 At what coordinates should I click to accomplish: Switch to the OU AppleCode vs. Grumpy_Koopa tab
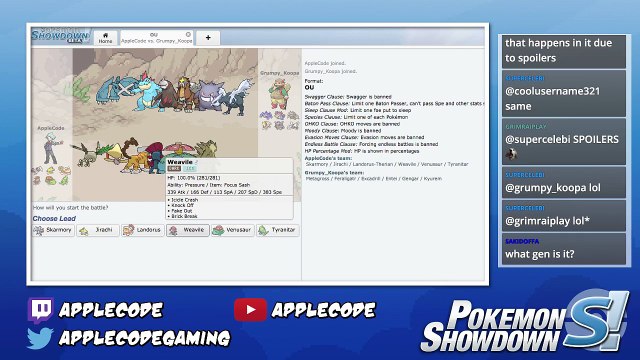156,38
